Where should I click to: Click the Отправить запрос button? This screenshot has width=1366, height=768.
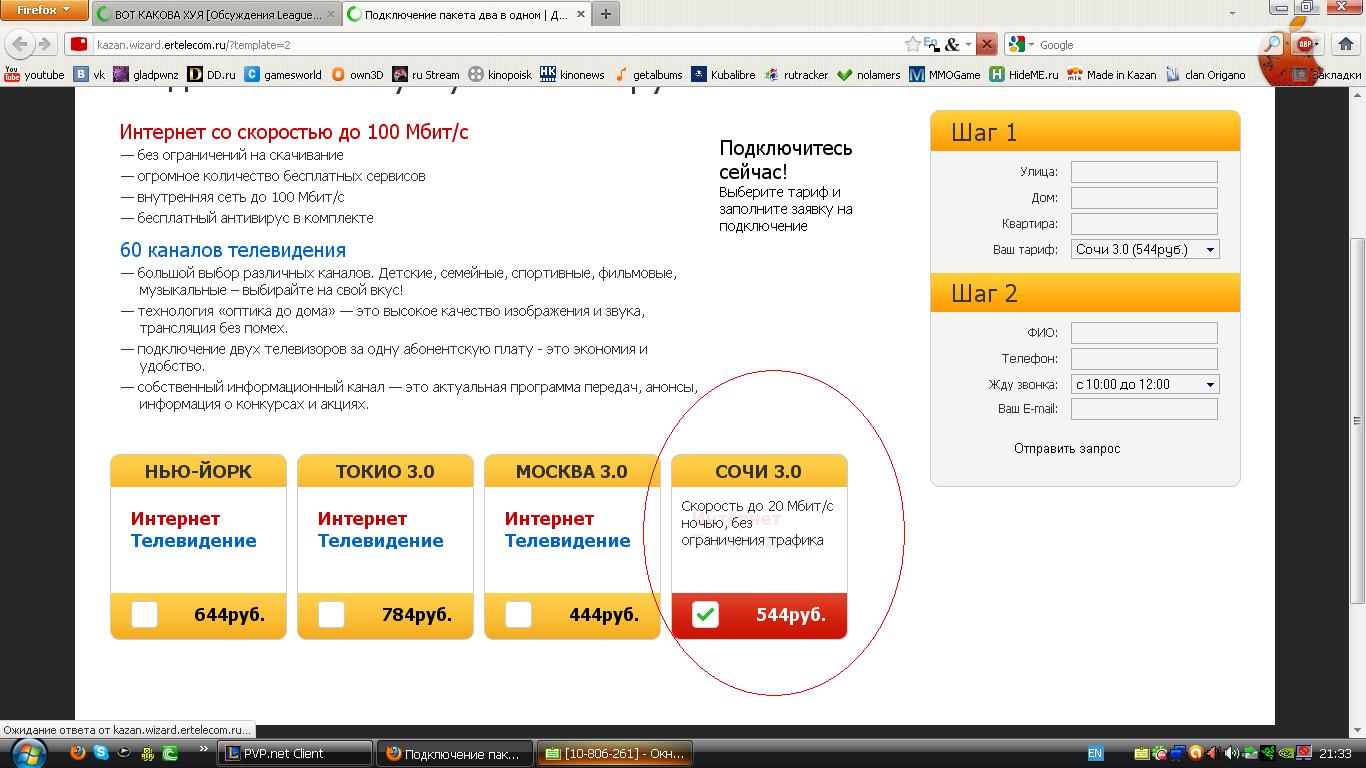click(1066, 449)
